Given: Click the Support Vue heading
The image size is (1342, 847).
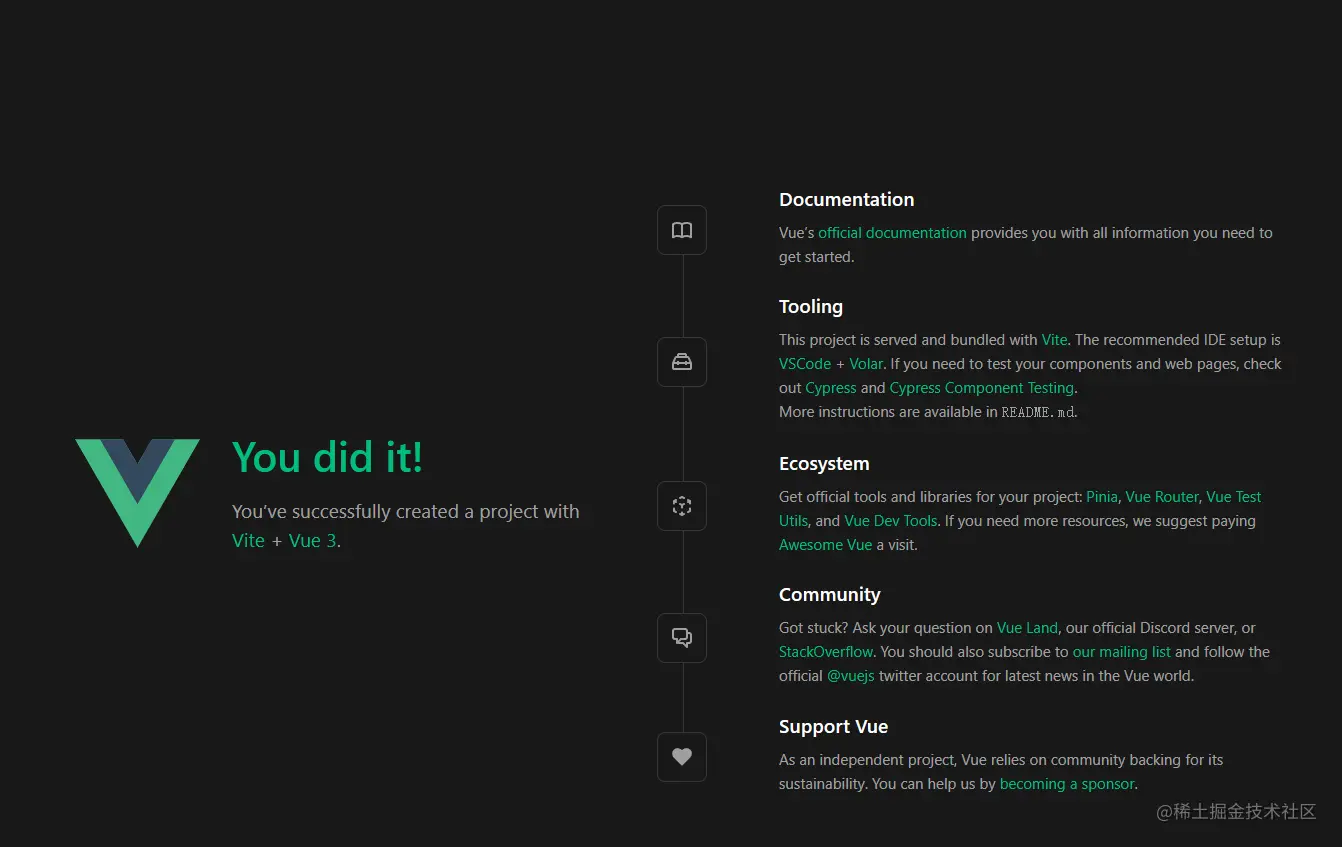Looking at the screenshot, I should point(833,727).
